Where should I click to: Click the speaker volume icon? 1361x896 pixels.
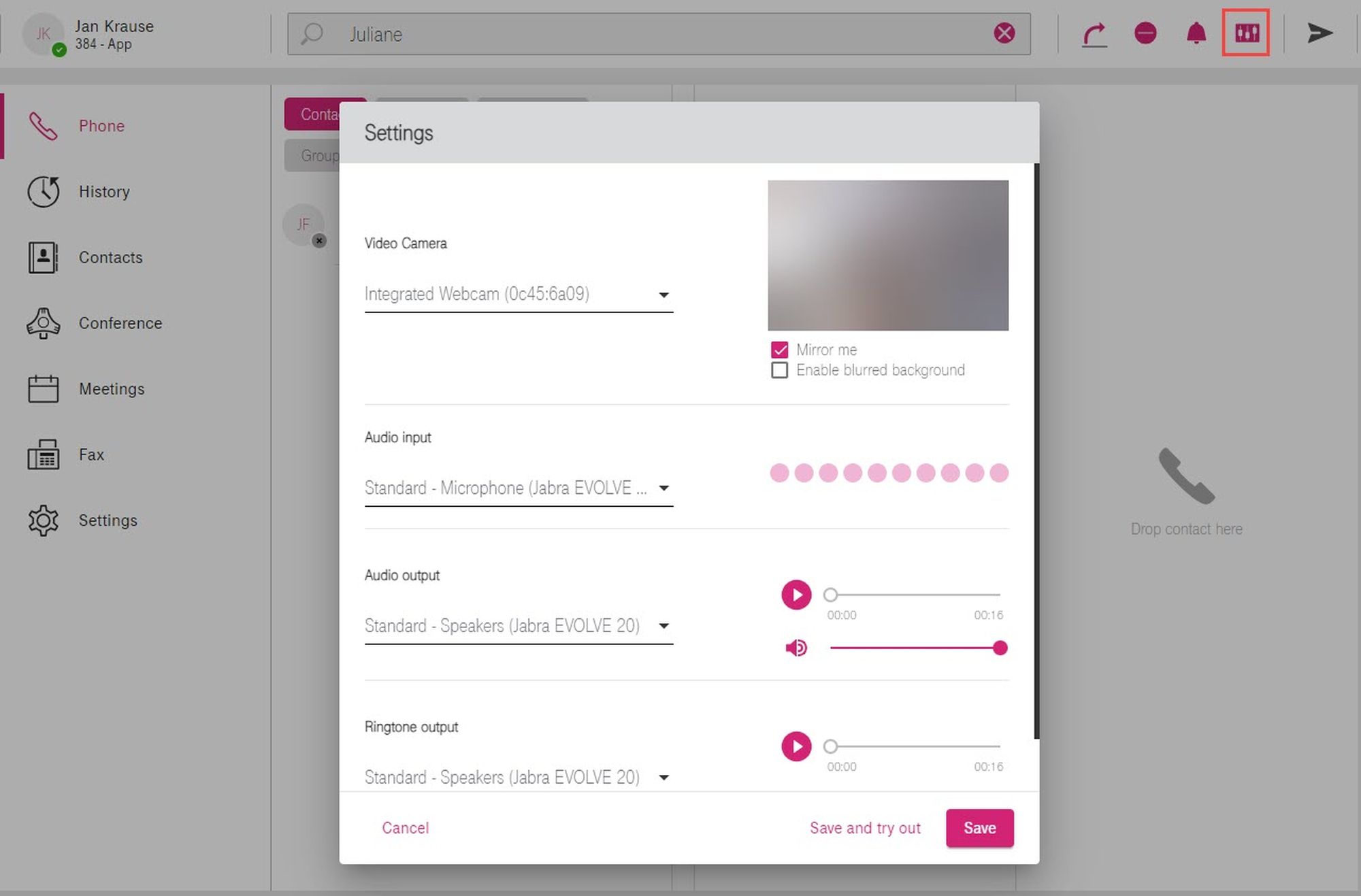click(796, 648)
